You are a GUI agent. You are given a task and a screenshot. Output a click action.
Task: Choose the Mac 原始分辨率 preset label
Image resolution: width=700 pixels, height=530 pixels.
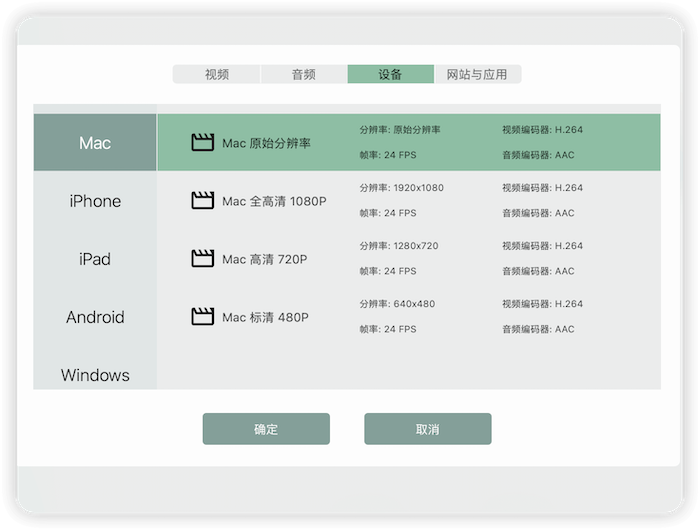point(266,143)
